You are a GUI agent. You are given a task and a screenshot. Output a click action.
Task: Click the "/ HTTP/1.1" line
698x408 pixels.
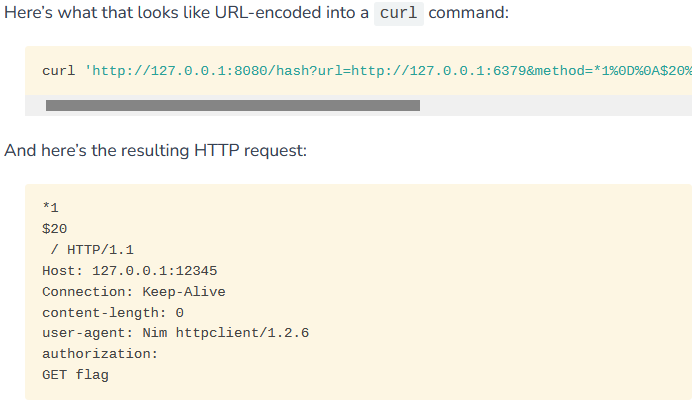pyautogui.click(x=92, y=250)
